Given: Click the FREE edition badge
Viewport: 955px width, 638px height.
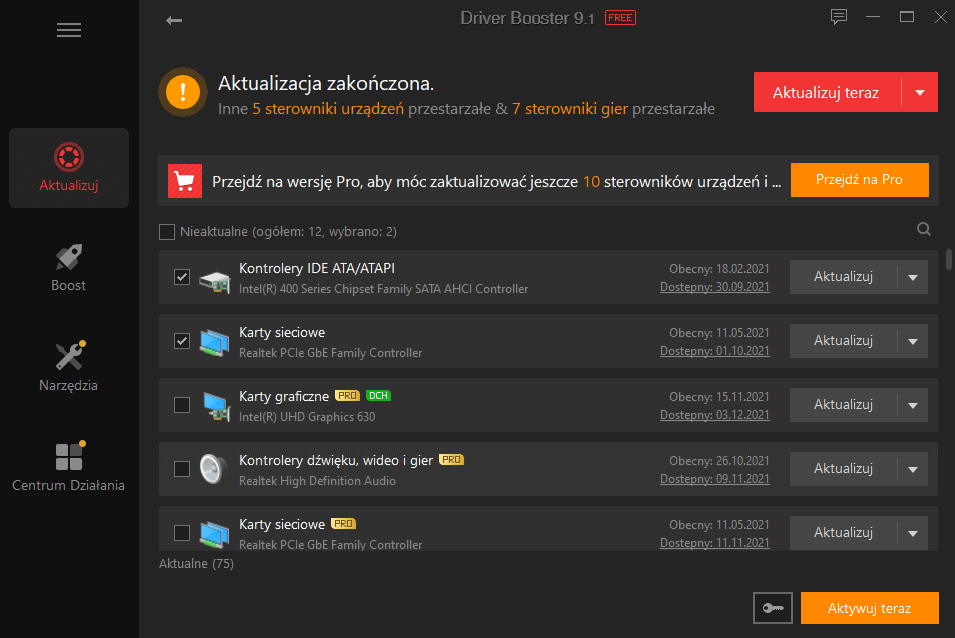Looking at the screenshot, I should [620, 18].
